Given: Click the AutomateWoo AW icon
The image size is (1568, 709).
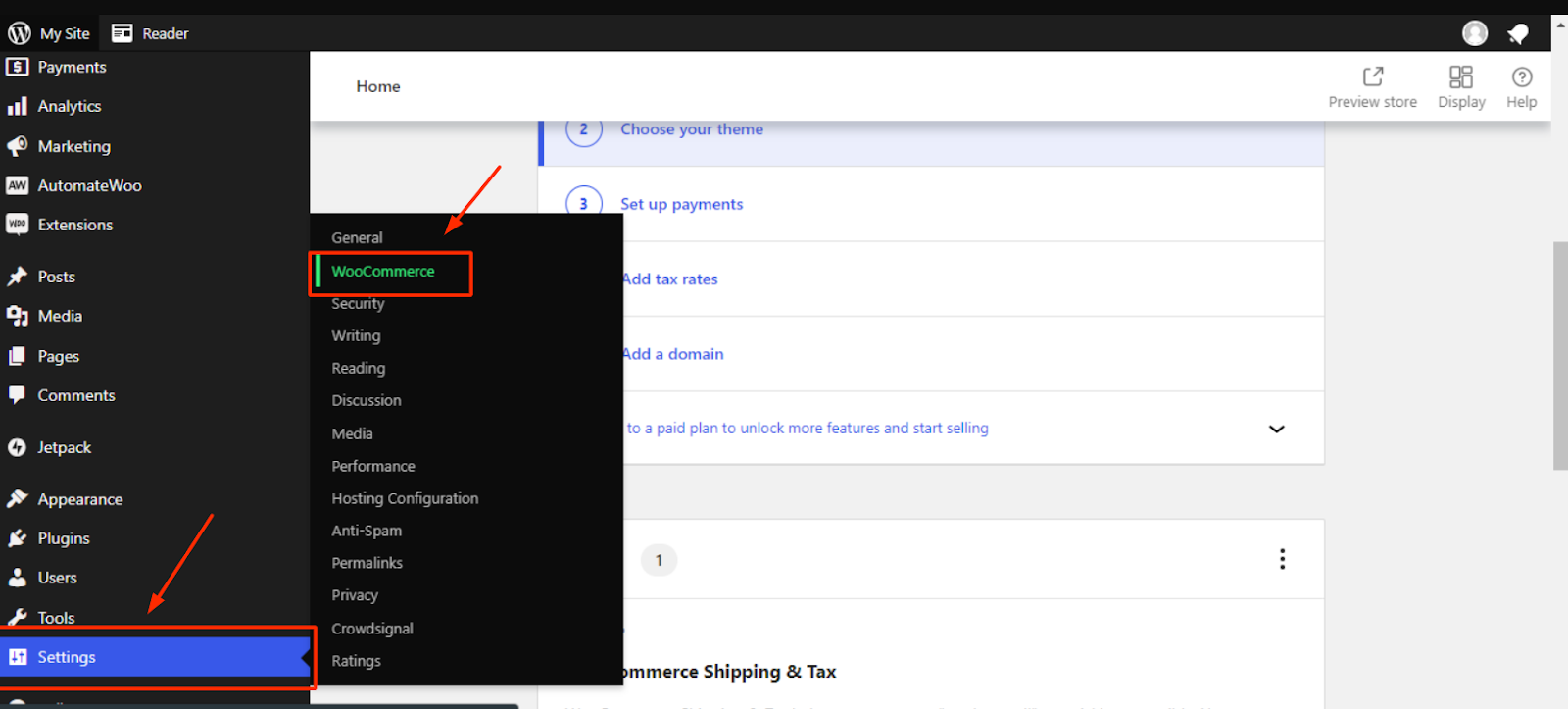Looking at the screenshot, I should [18, 185].
